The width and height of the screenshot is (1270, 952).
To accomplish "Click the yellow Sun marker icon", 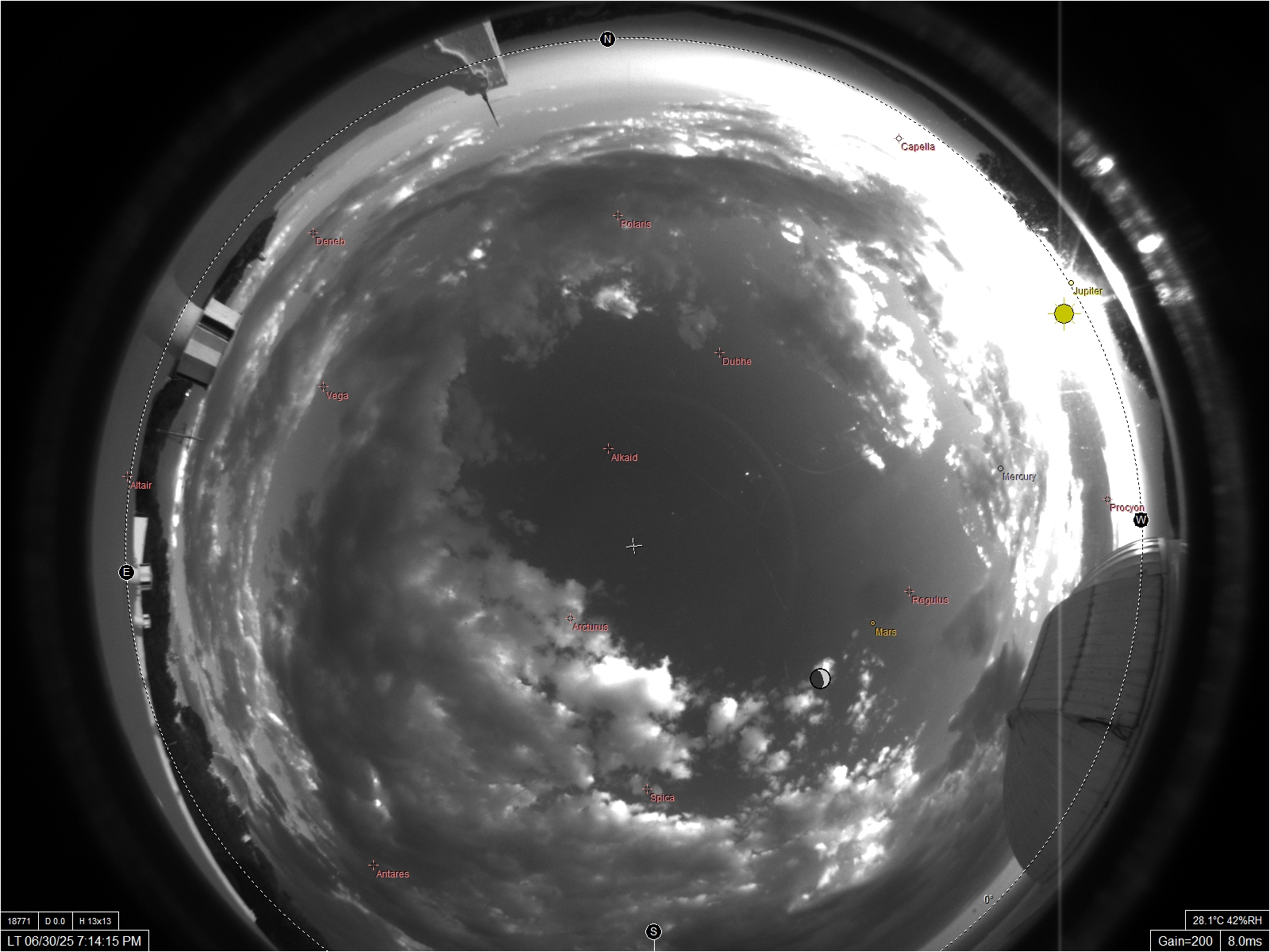I will click(x=1064, y=314).
